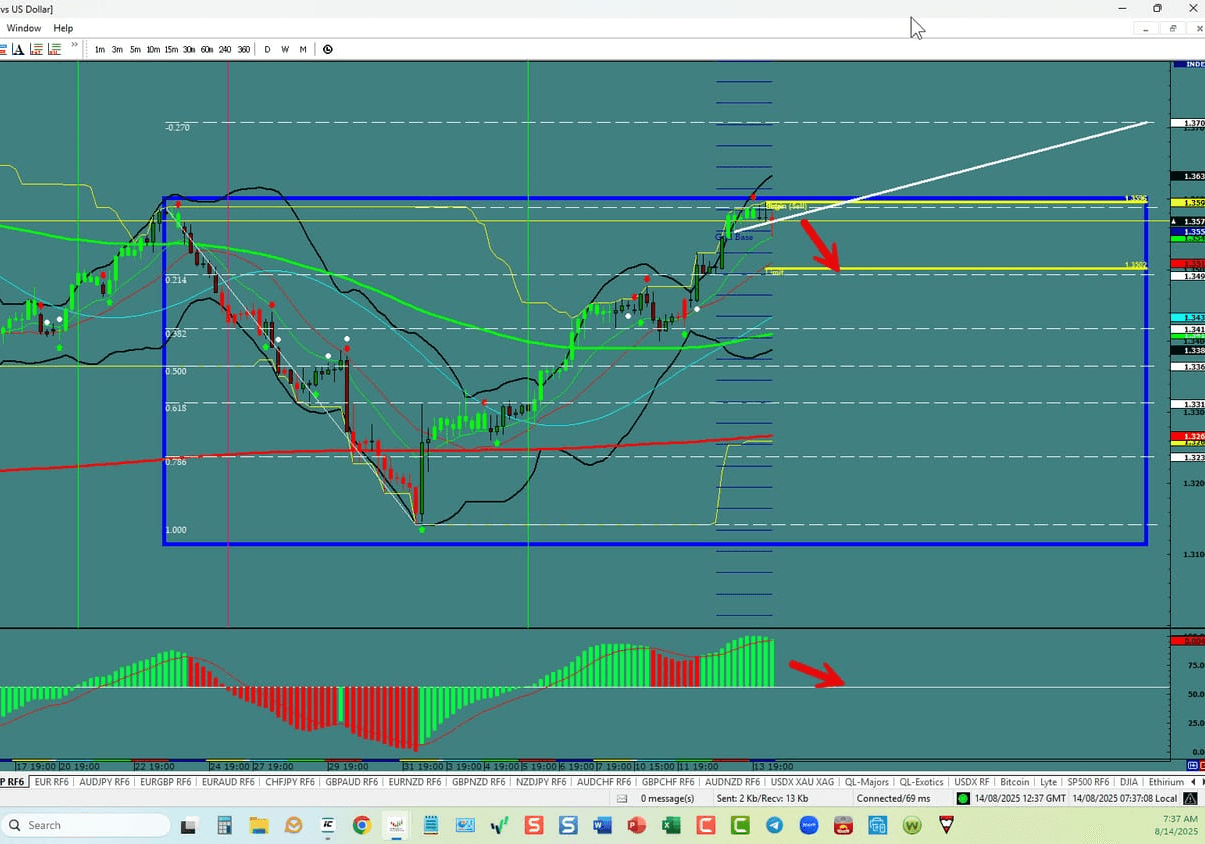
Task: Open the period clock tool on the toolbar
Action: [327, 49]
